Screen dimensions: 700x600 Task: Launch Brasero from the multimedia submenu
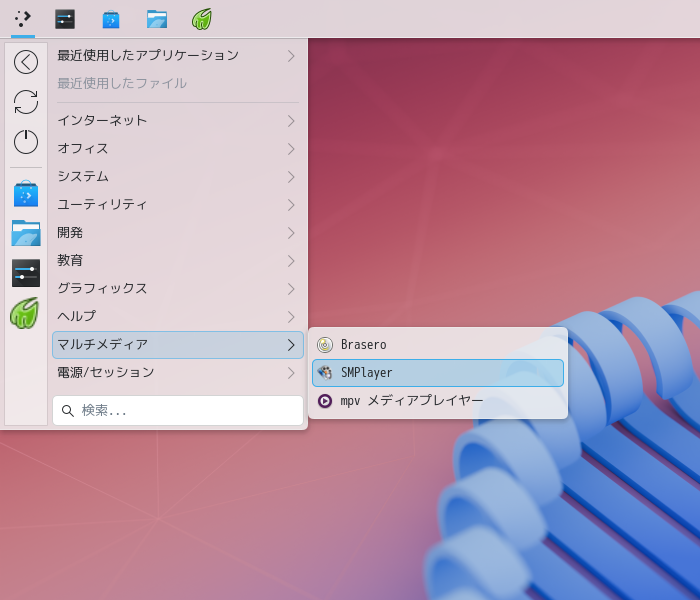click(438, 345)
